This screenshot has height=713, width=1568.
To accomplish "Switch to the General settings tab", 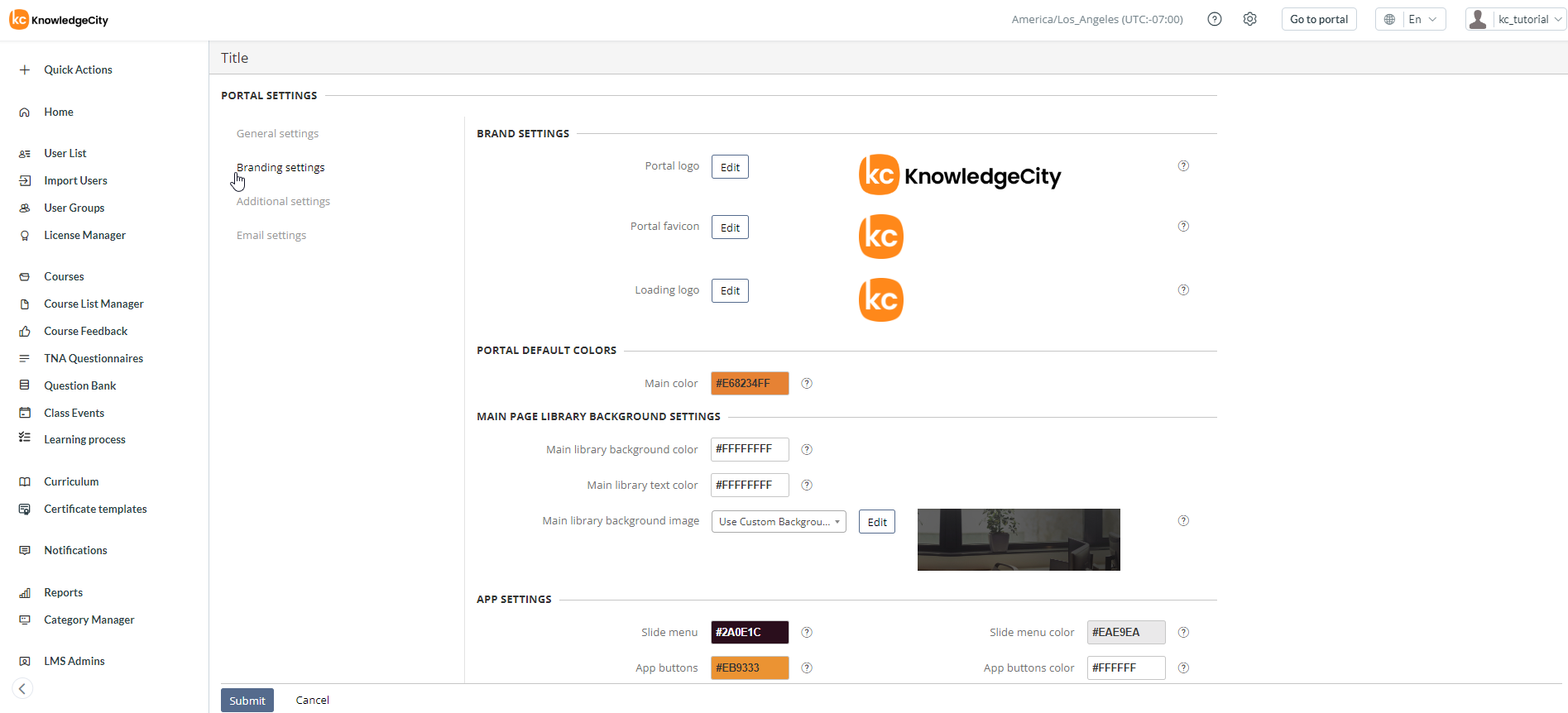I will [277, 134].
